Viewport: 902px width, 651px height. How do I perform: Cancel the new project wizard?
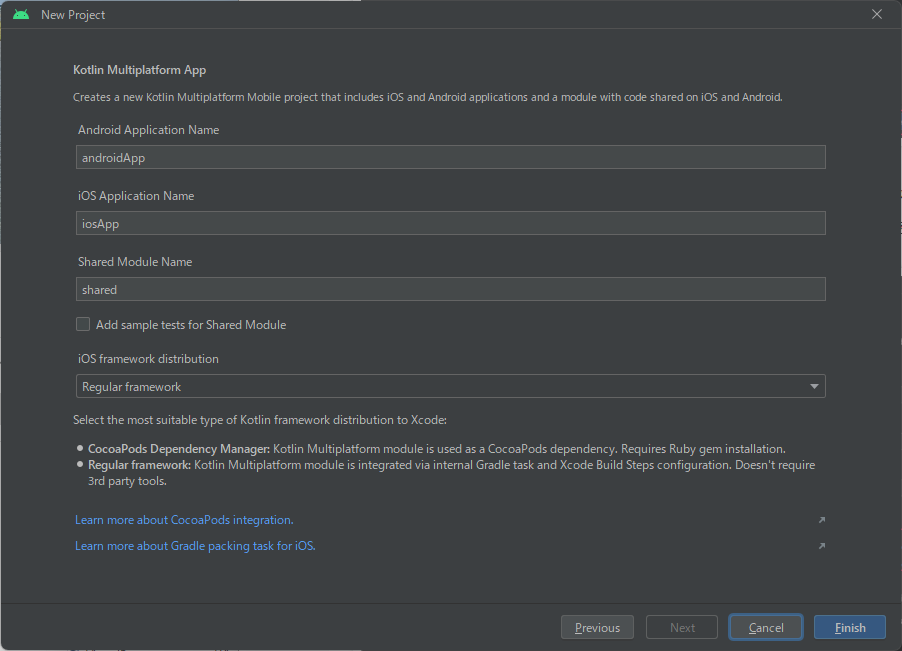pyautogui.click(x=765, y=627)
